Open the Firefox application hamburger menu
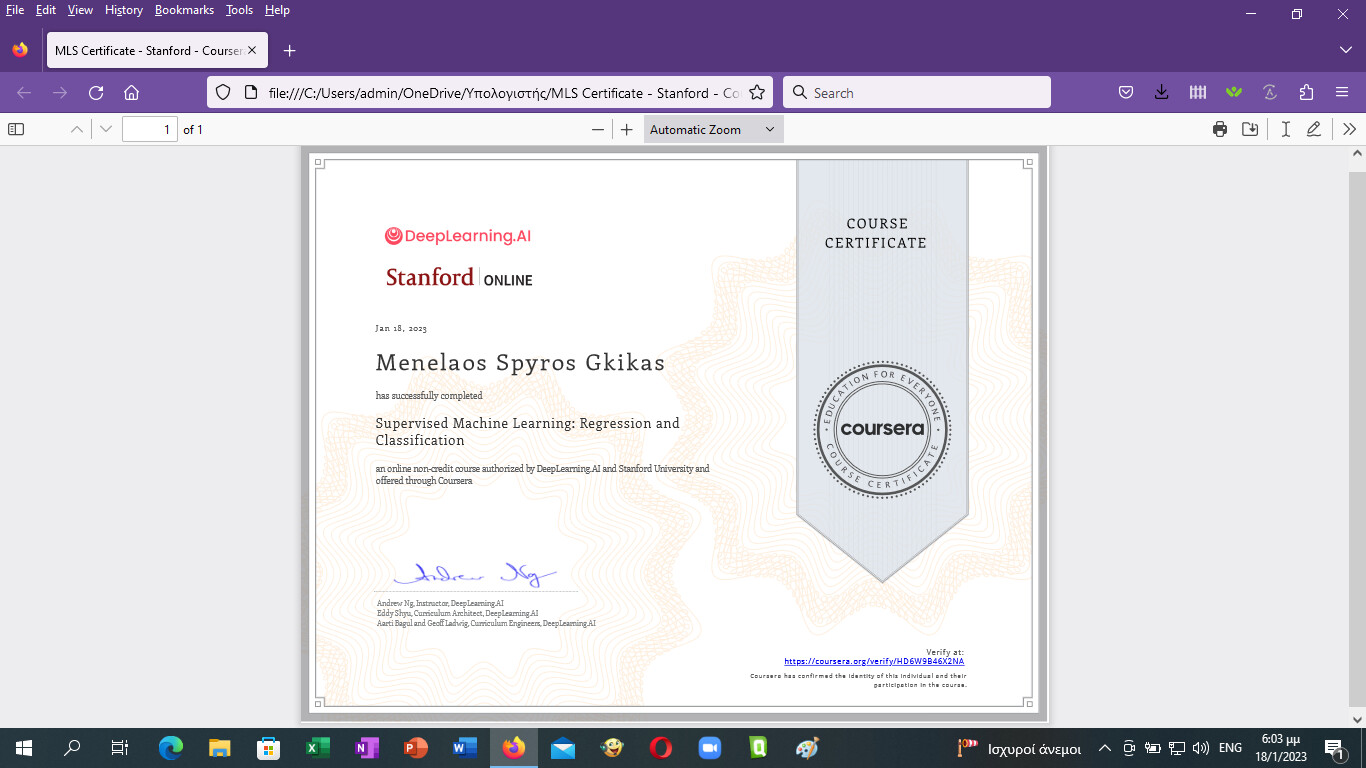Screen dimensions: 1366x768 click(x=1342, y=93)
